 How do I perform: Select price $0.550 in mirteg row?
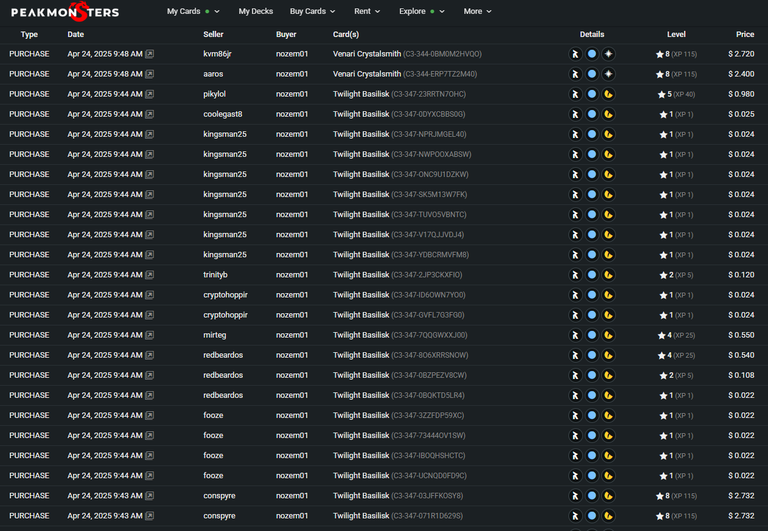pos(741,335)
